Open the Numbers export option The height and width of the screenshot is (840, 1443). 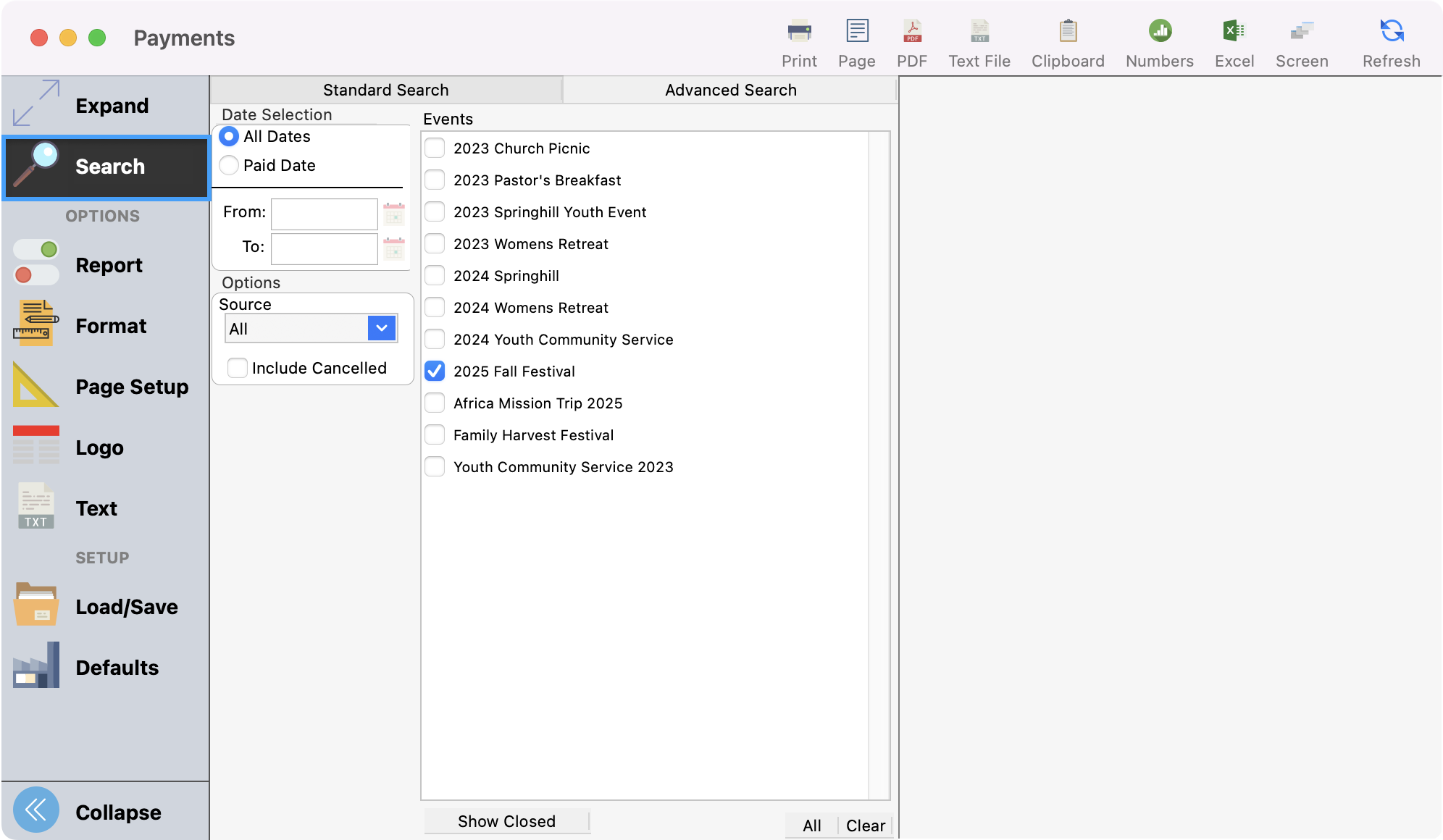tap(1158, 40)
